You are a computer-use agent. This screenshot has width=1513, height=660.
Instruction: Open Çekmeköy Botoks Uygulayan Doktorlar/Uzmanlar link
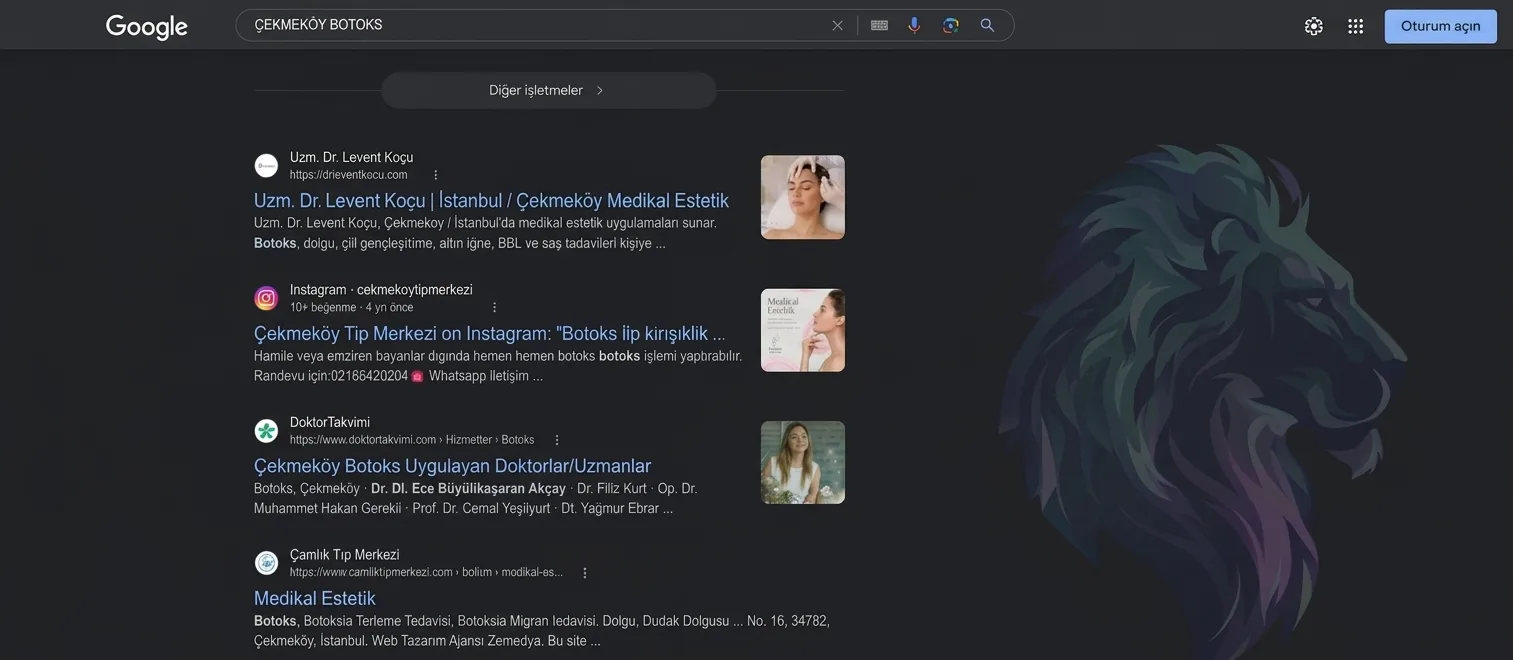pos(452,466)
